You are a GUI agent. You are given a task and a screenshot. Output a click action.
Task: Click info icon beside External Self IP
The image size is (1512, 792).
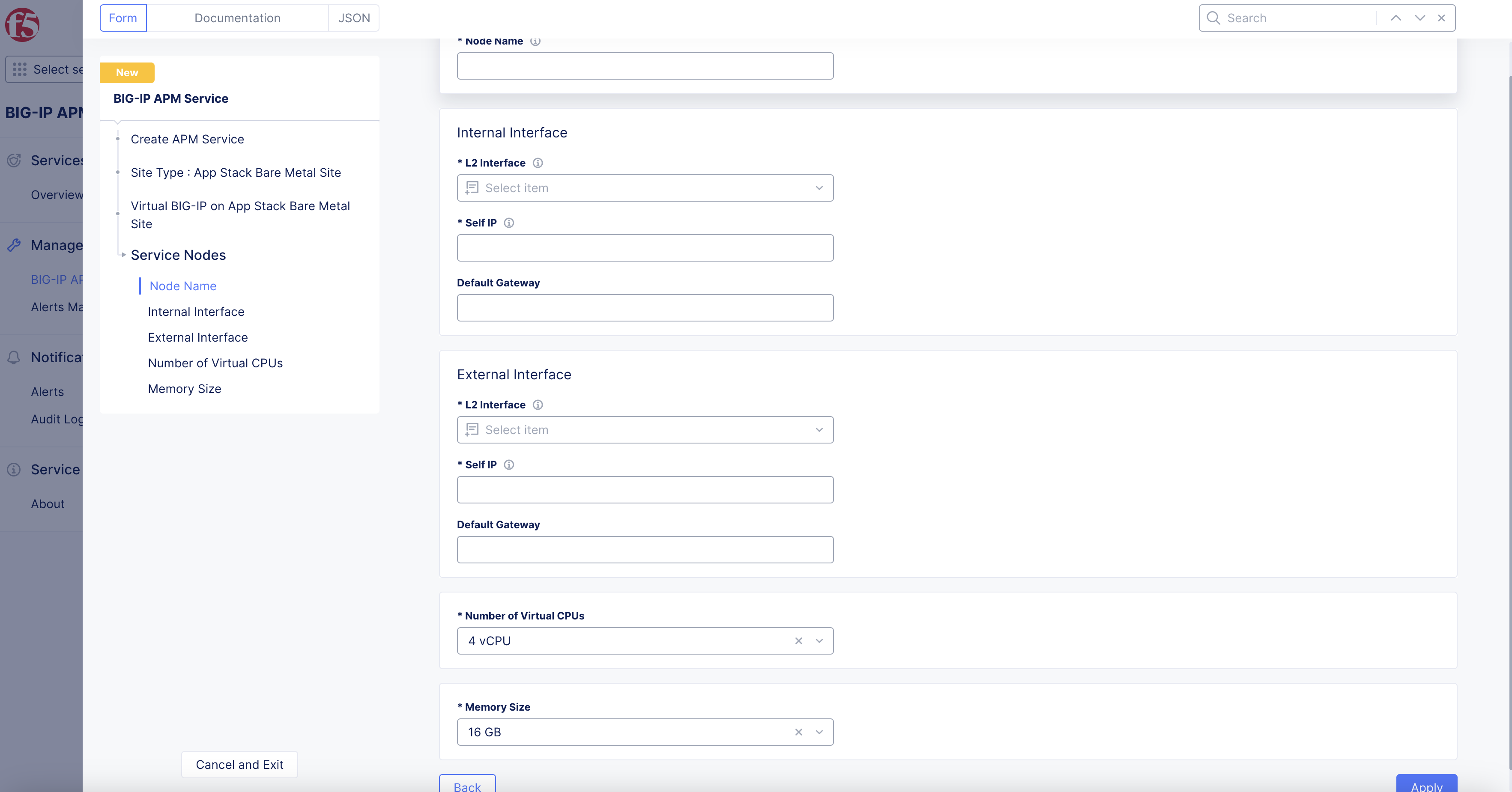point(508,464)
